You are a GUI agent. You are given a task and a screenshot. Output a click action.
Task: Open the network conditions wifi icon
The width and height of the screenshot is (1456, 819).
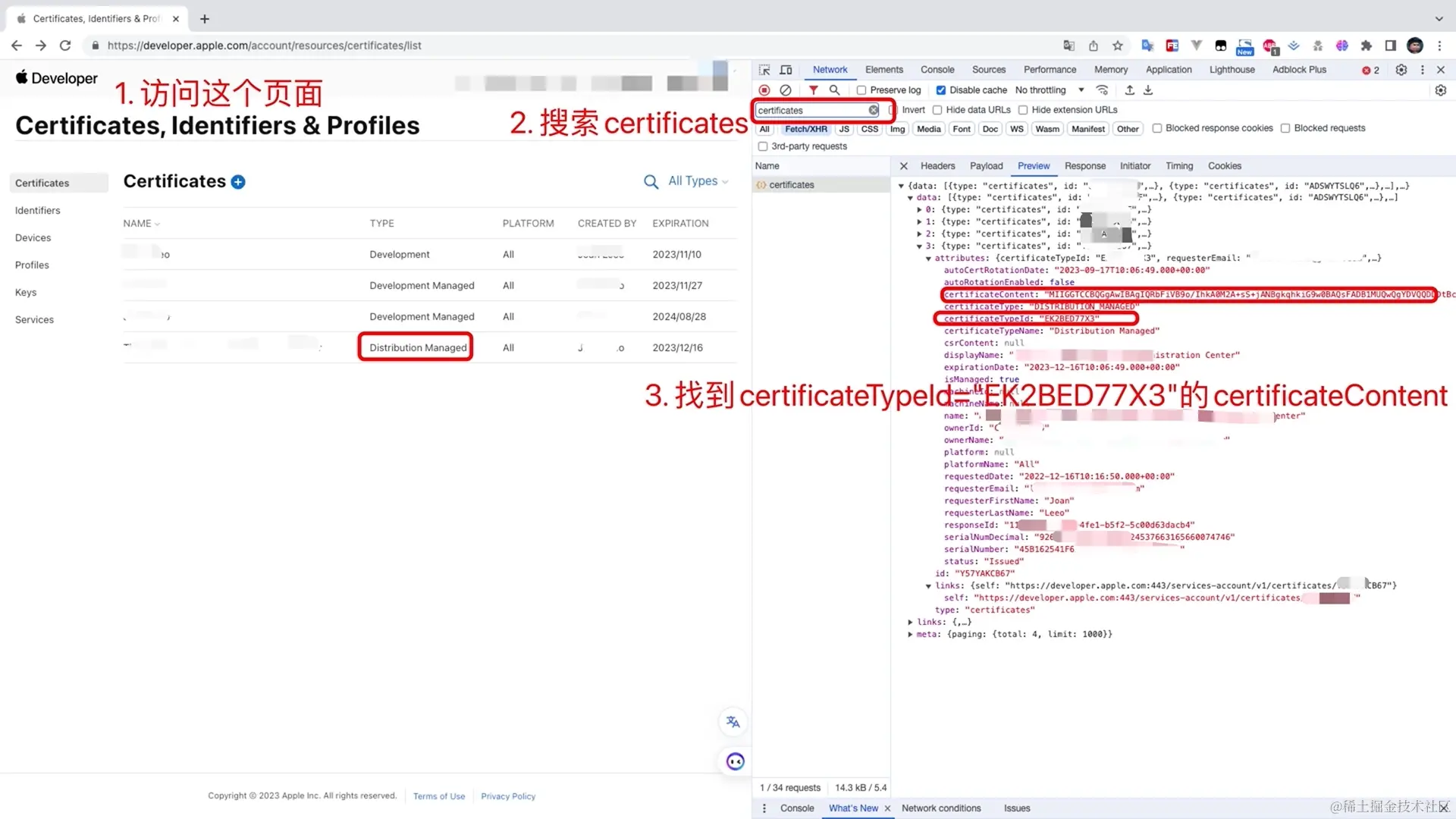click(1103, 90)
